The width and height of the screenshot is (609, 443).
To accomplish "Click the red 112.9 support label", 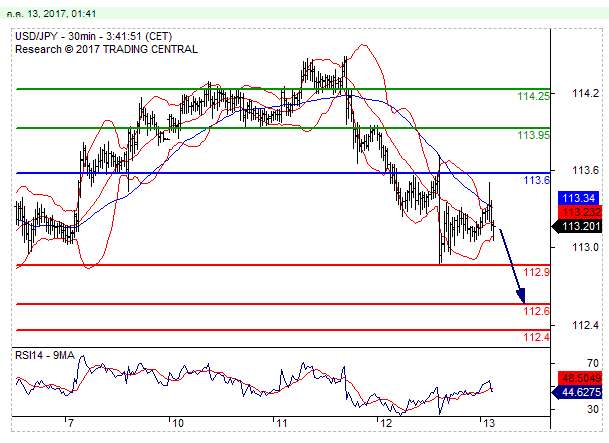I will coord(537,272).
